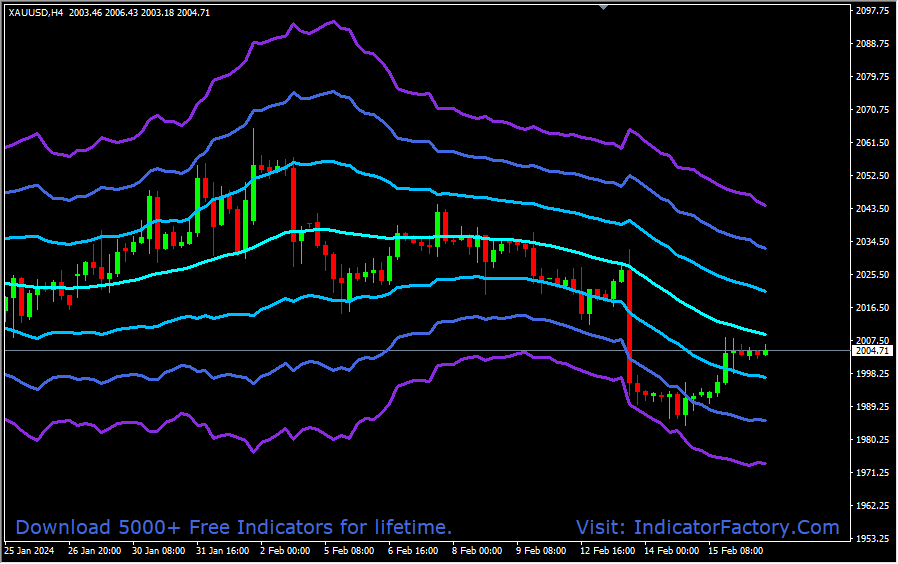898x564 pixels.
Task: Click price scale value 2043.50
Action: pos(872,208)
